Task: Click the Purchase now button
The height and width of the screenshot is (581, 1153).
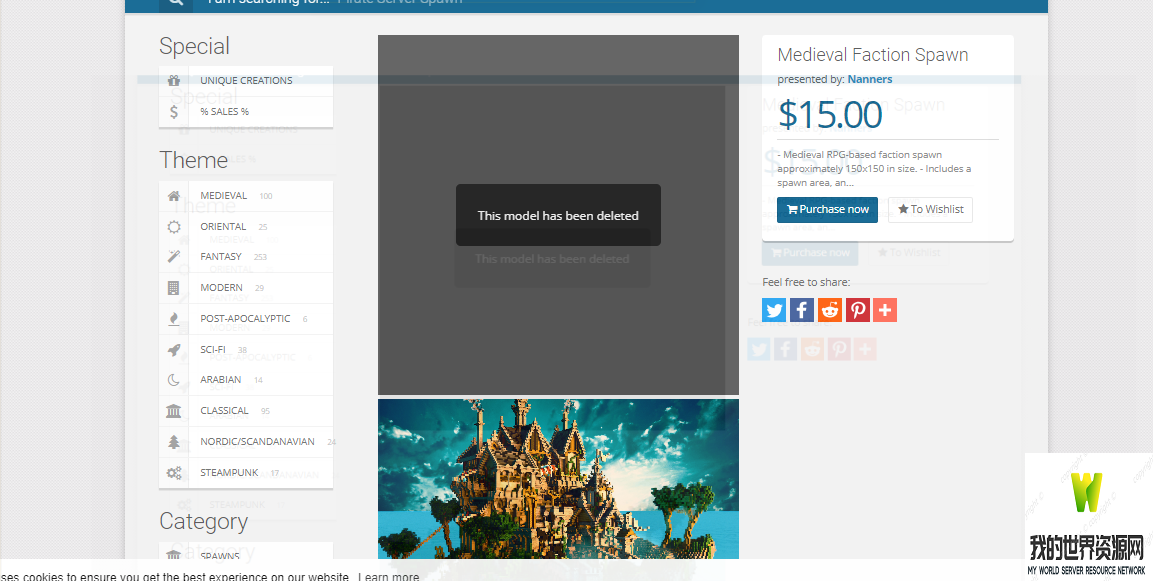Action: tap(827, 210)
